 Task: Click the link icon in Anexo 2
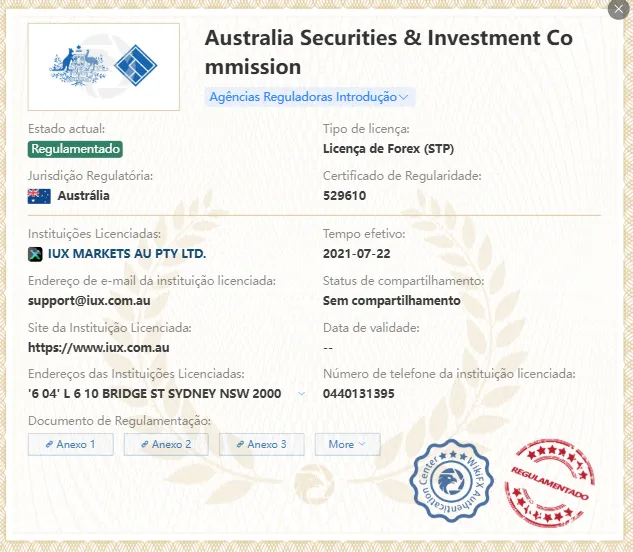tap(145, 445)
